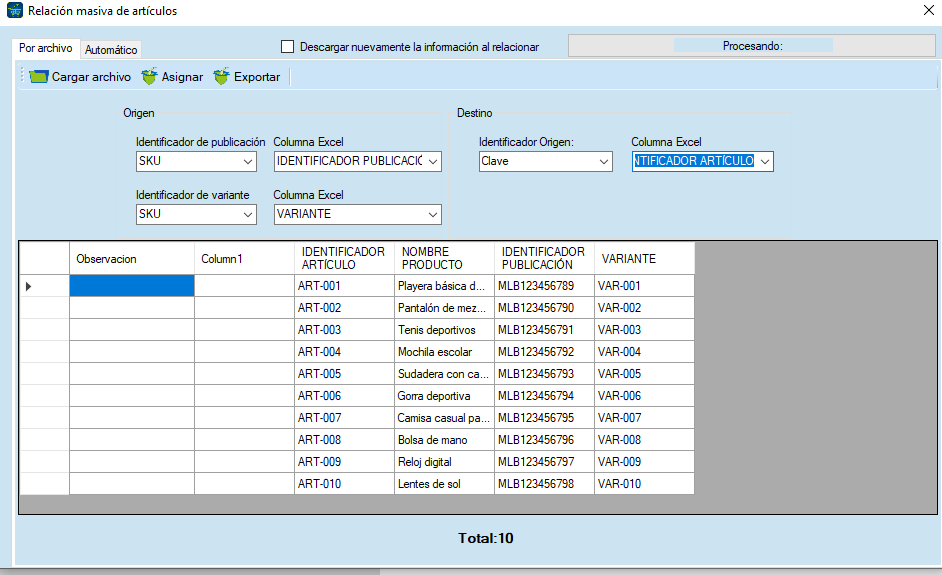Click the row selector arrow for ART-001

[28, 287]
